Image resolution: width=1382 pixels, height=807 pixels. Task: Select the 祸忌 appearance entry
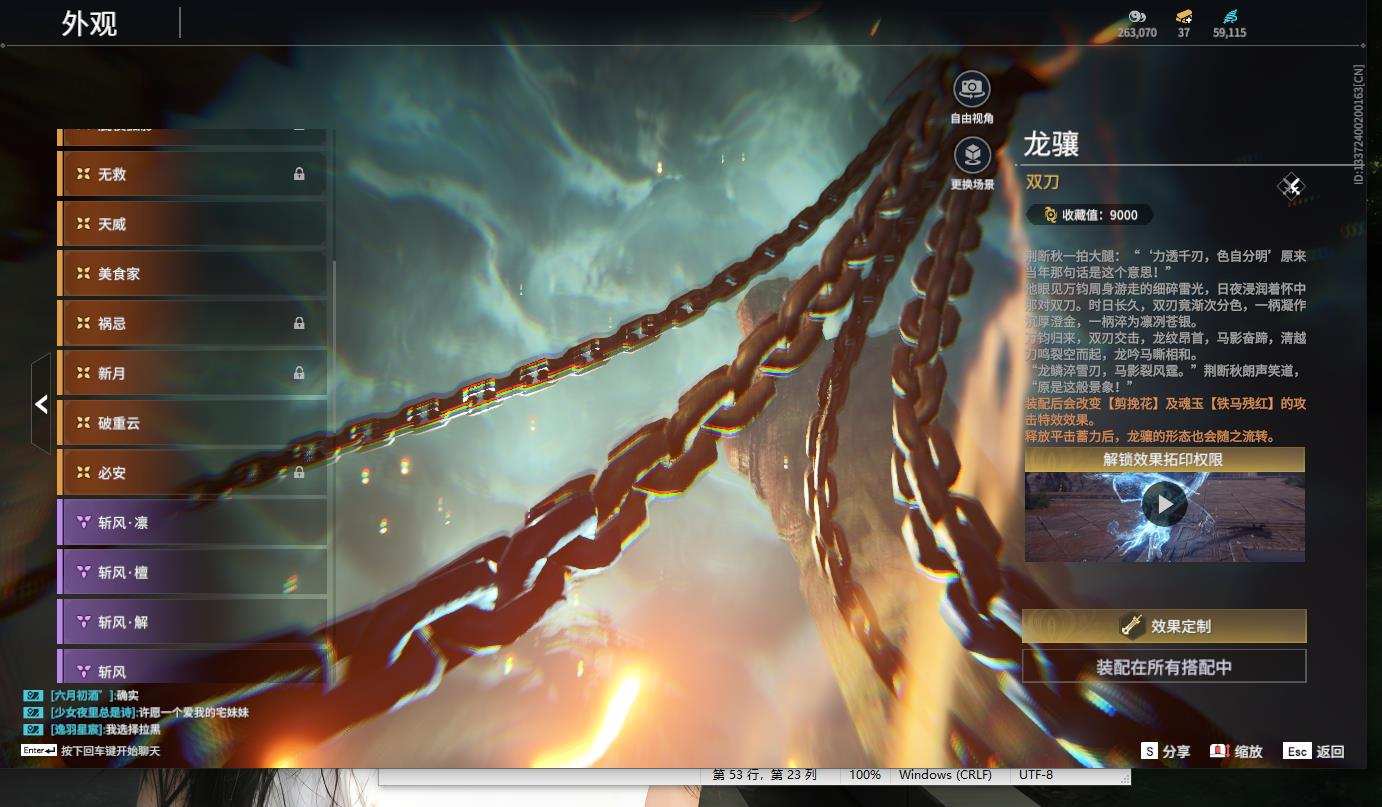click(x=192, y=323)
